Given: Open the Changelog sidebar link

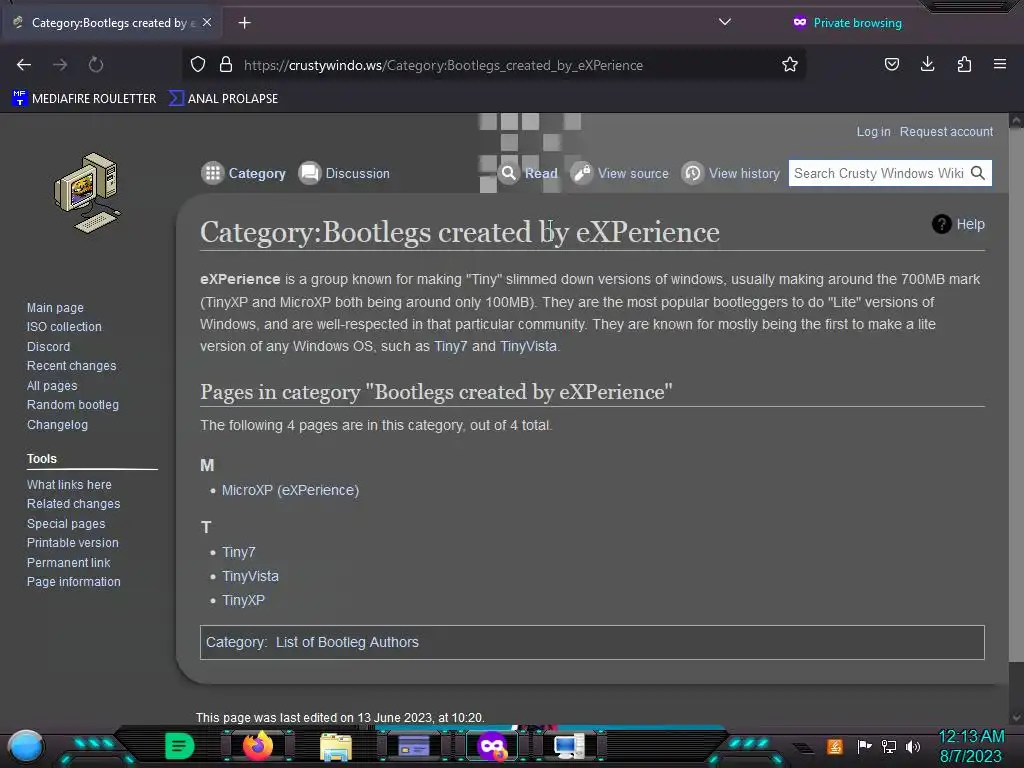Looking at the screenshot, I should pos(57,424).
